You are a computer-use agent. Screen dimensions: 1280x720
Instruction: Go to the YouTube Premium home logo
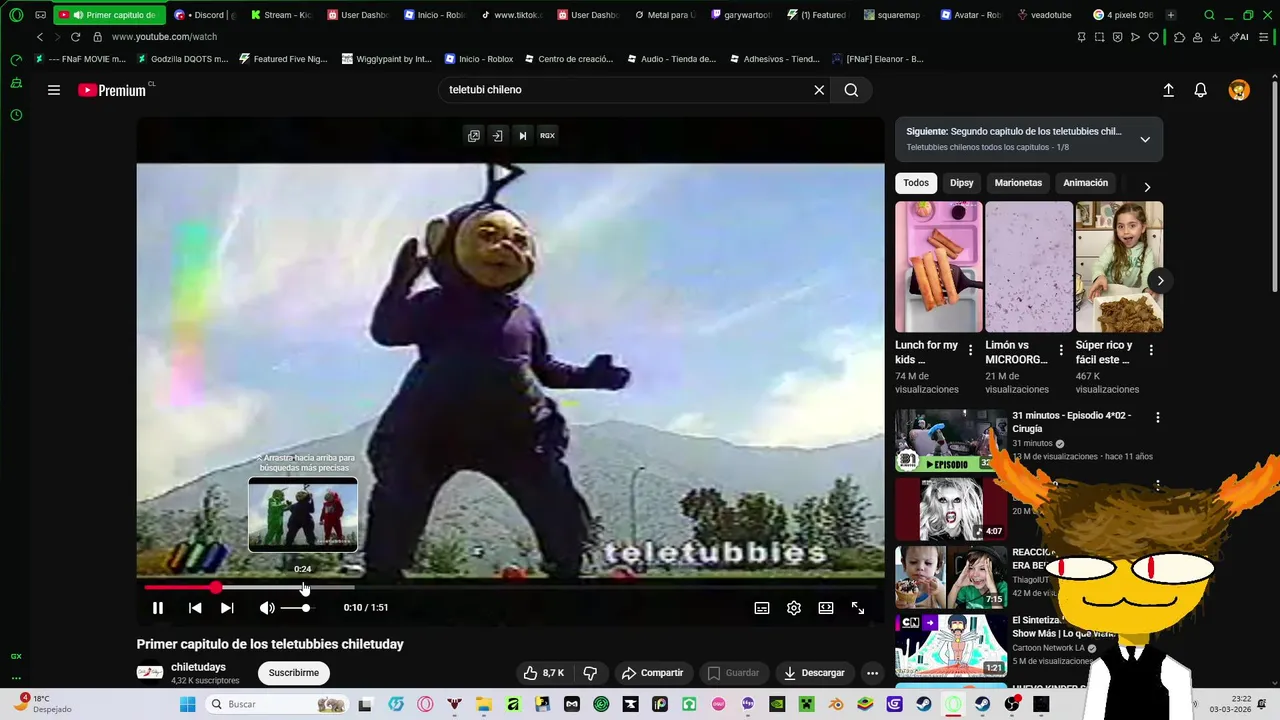[x=112, y=90]
